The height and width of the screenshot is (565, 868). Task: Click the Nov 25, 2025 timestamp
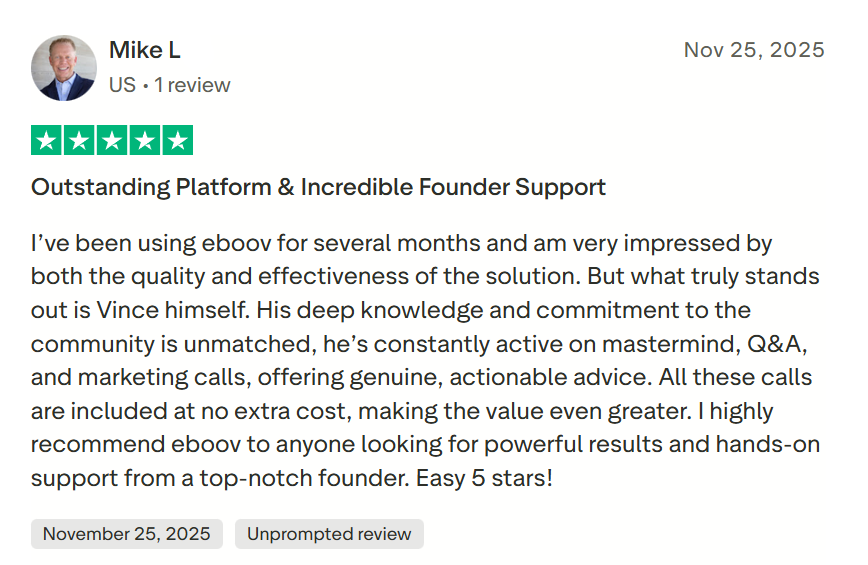(754, 50)
